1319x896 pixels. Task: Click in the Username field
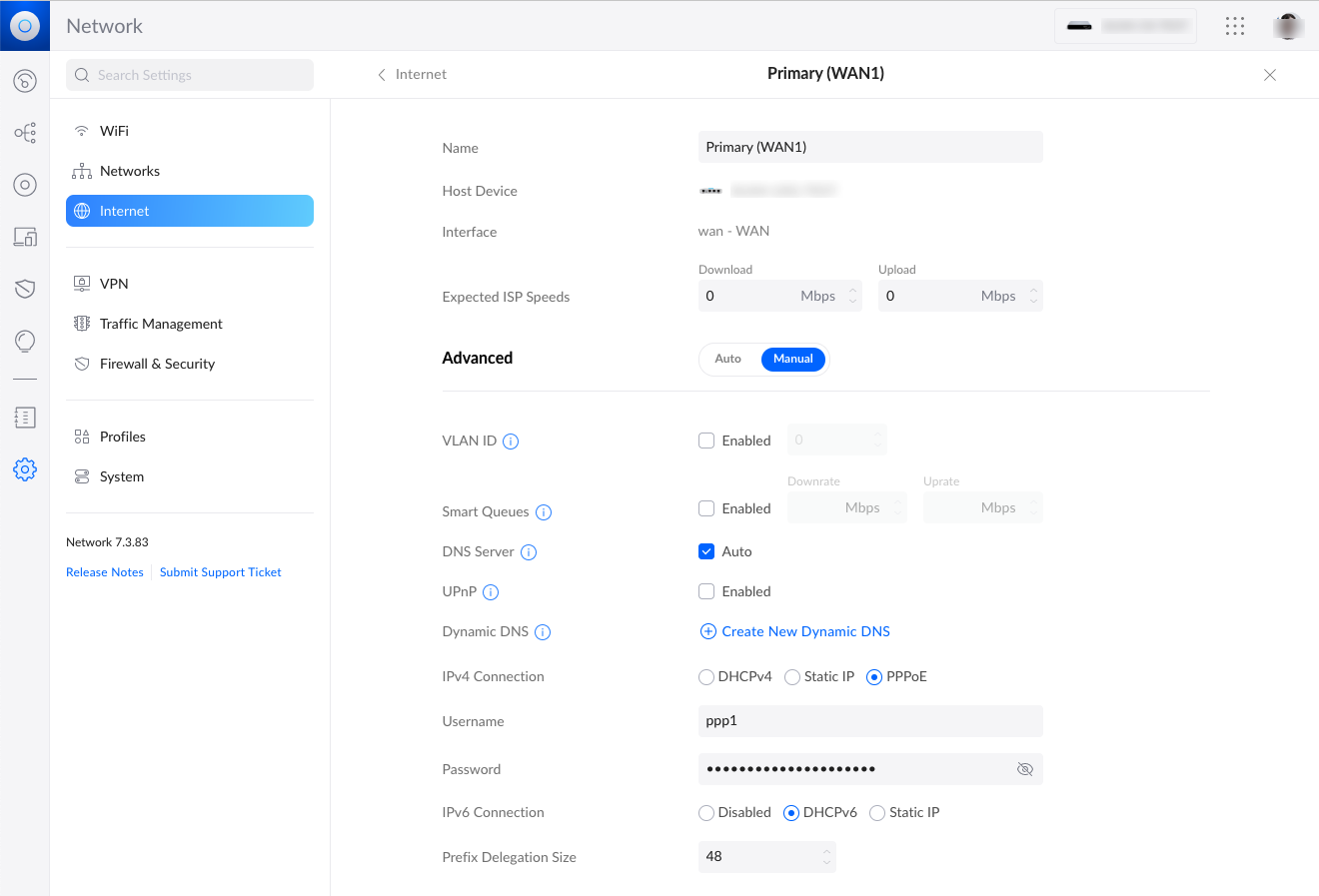point(869,721)
